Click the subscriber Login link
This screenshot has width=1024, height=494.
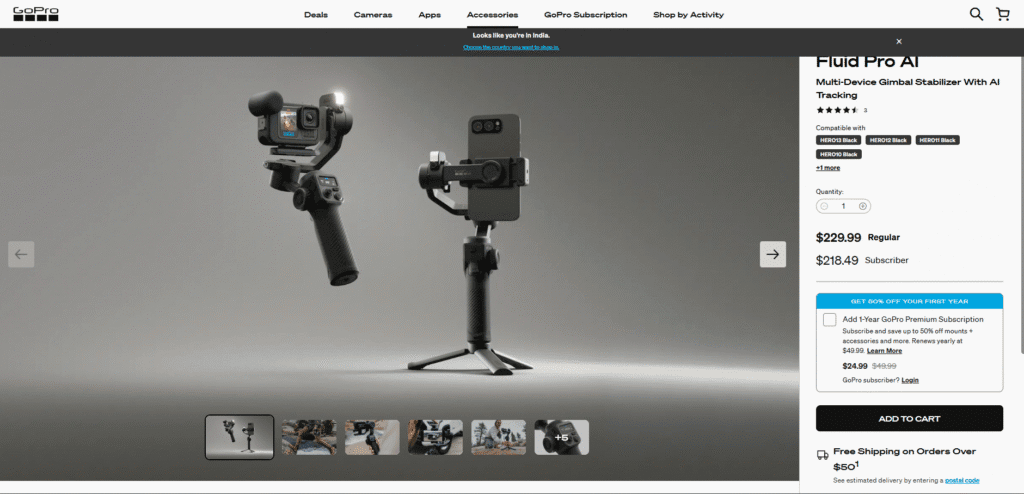click(x=910, y=380)
